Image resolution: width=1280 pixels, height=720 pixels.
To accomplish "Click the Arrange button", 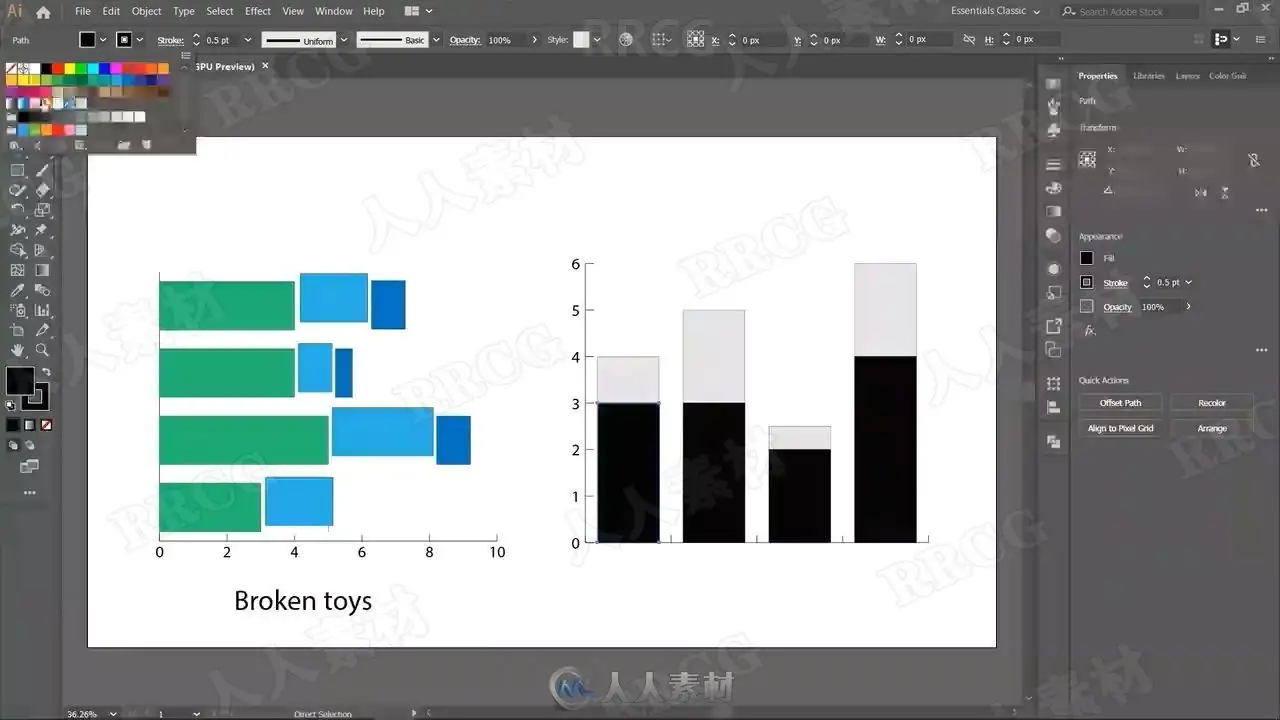I will (1212, 428).
